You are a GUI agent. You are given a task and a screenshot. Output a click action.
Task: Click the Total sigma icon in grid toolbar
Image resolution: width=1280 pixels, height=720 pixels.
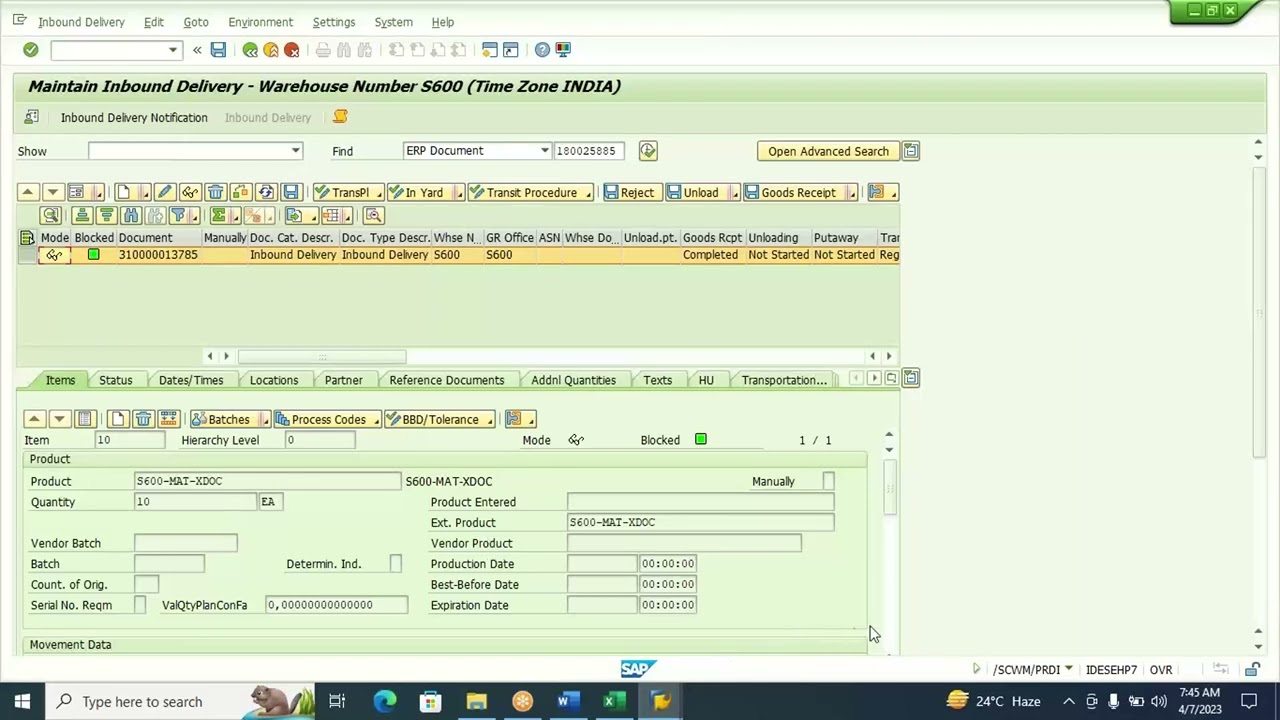coord(218,215)
